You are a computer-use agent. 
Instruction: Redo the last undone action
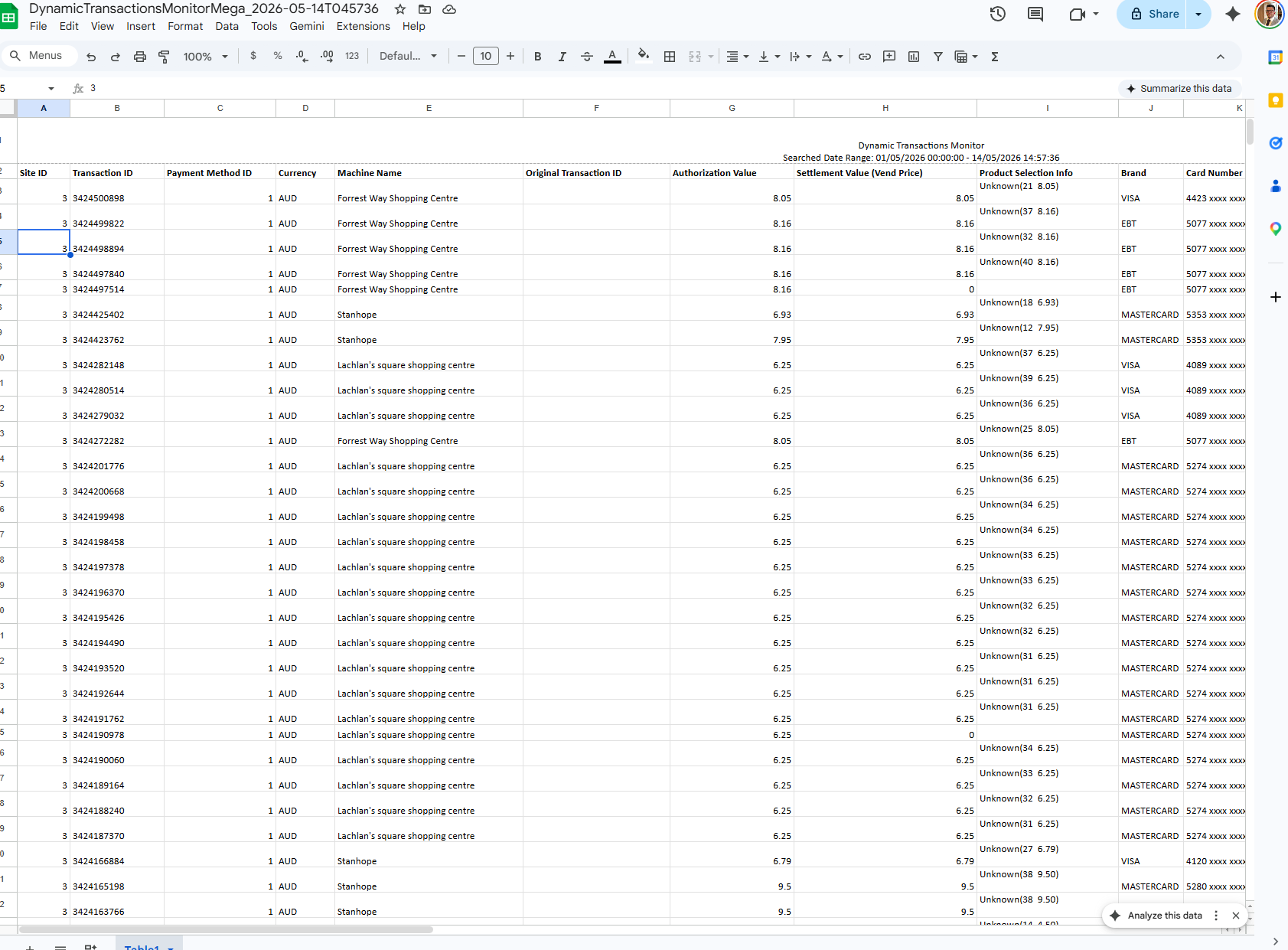point(116,57)
